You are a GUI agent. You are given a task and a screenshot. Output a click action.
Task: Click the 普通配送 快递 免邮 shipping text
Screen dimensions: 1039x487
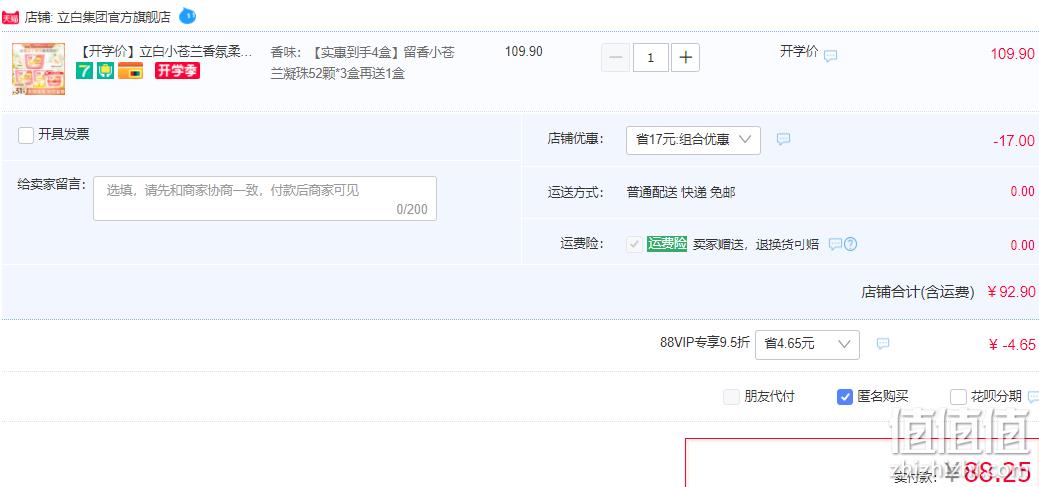[x=681, y=192]
